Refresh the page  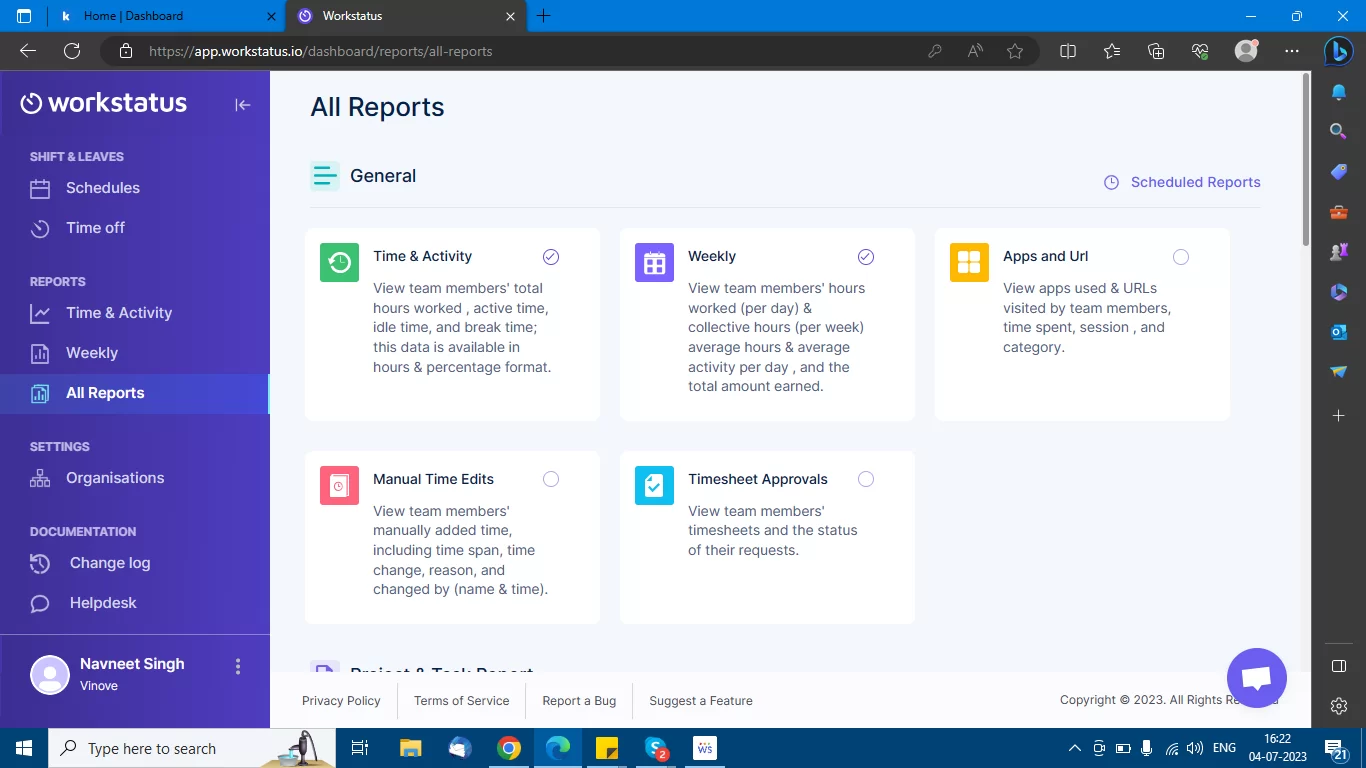pos(72,51)
